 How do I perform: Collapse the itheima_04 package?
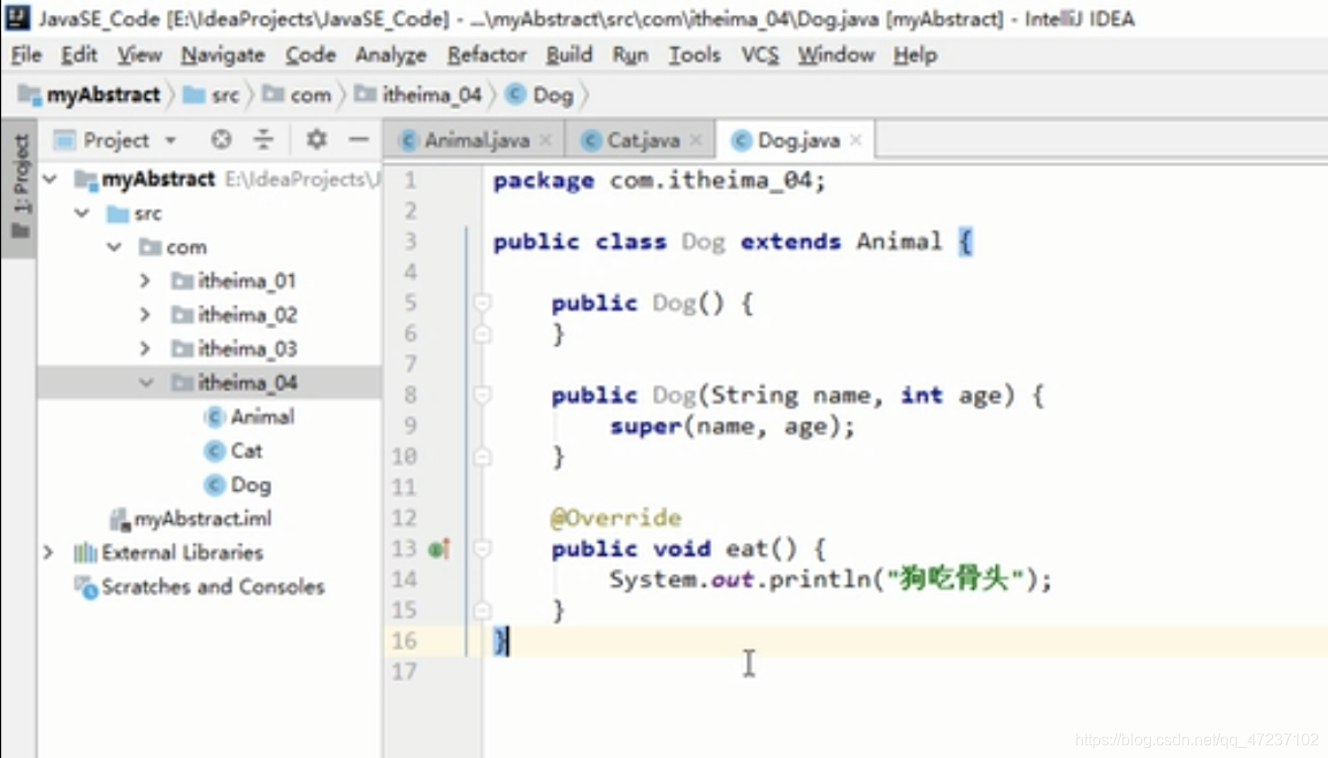147,383
